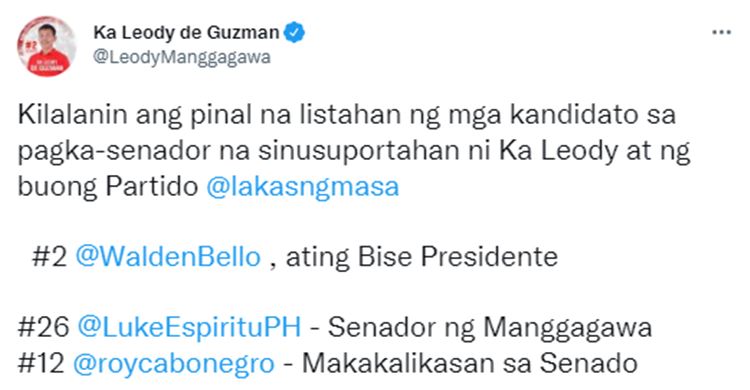Viewport: 750px width, 390px height.
Task: Click the words buong Partido in the tweet
Action: click(x=108, y=187)
